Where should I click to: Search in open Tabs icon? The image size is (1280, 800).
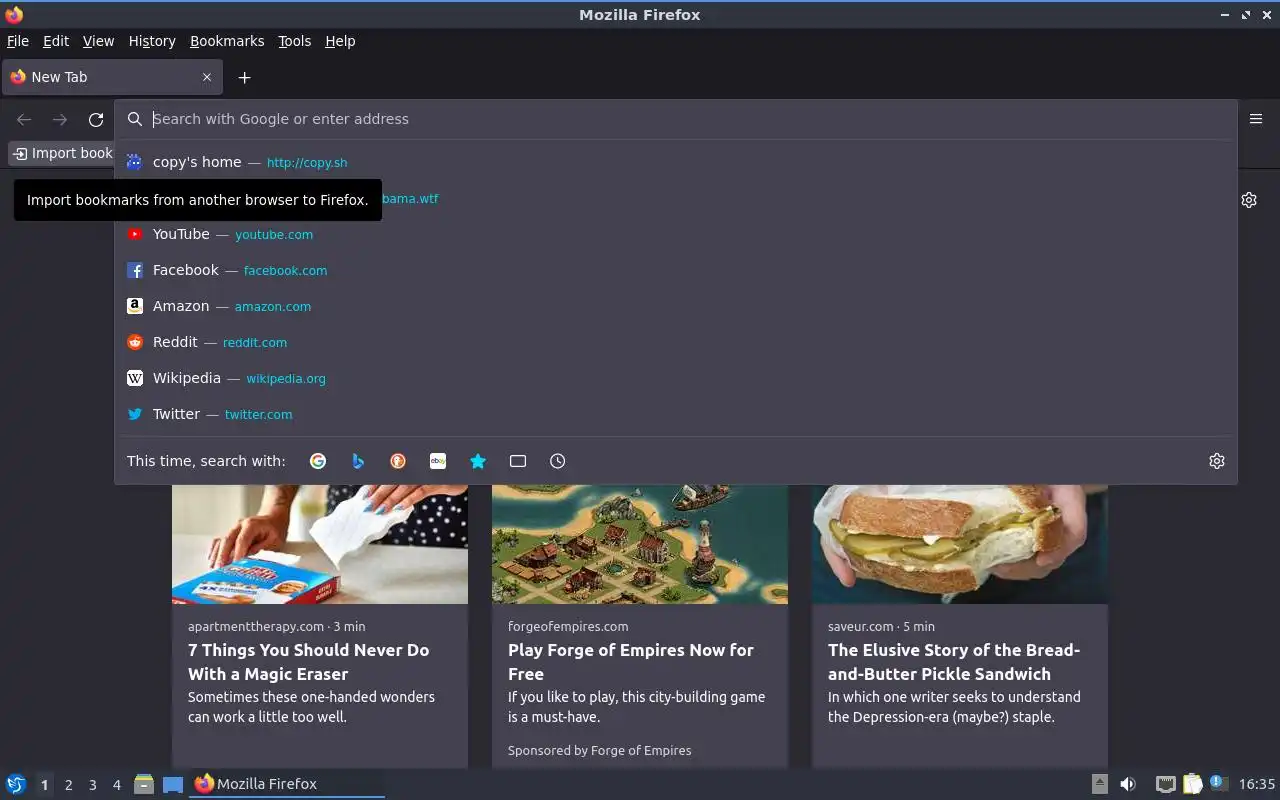tap(518, 461)
